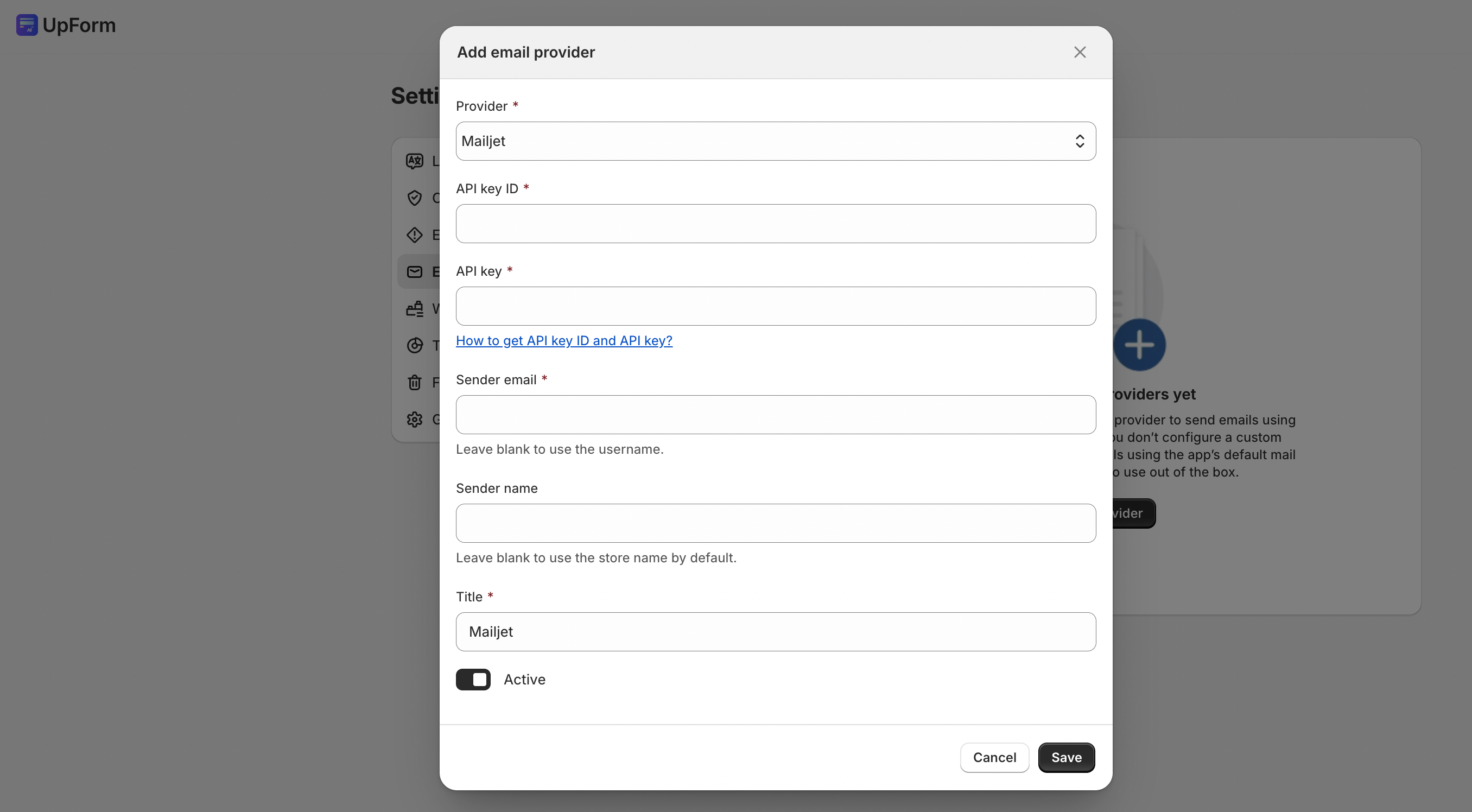
Task: Toggle the Active switch off
Action: point(473,680)
